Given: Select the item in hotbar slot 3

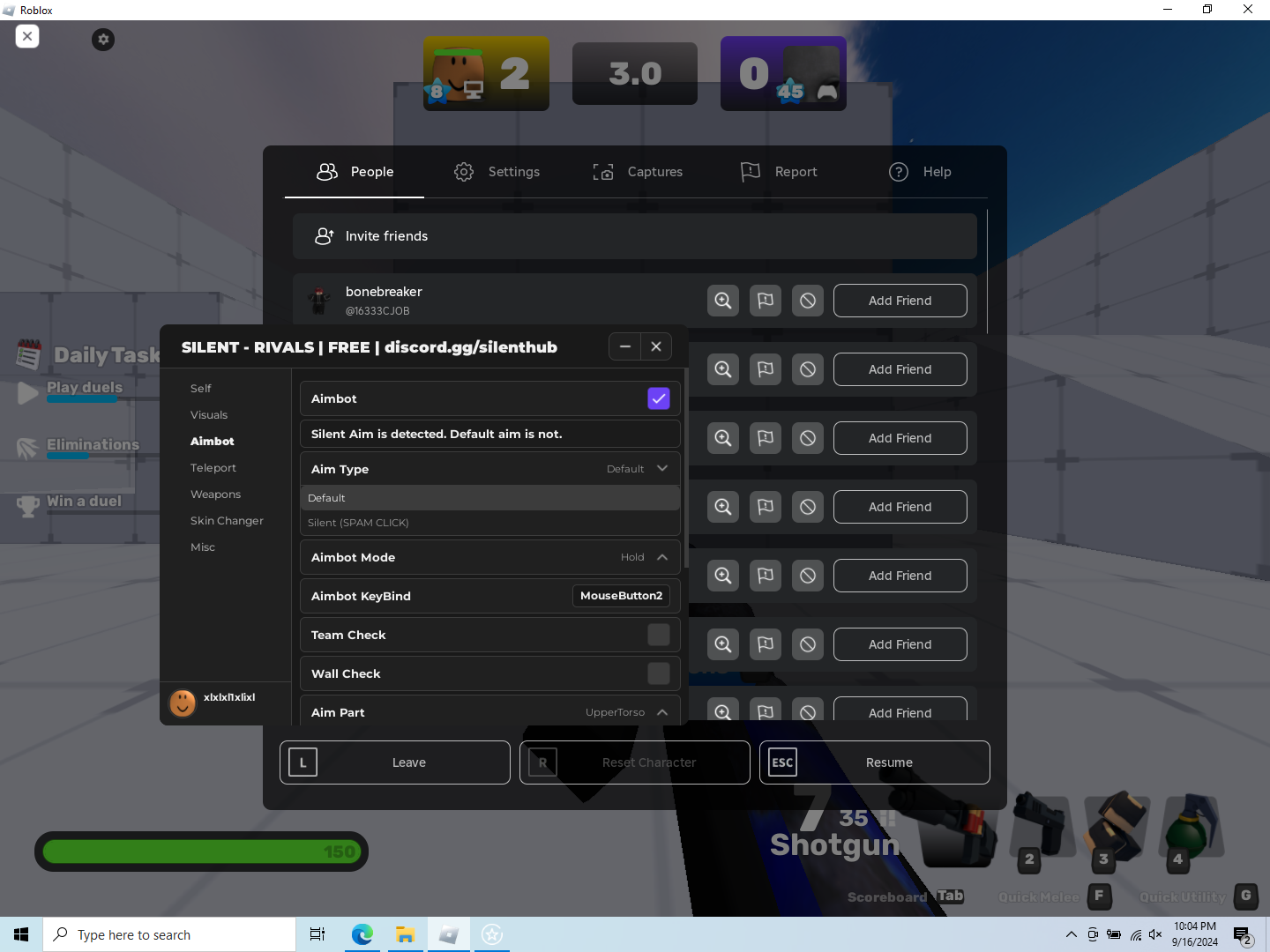Looking at the screenshot, I should tap(1117, 827).
